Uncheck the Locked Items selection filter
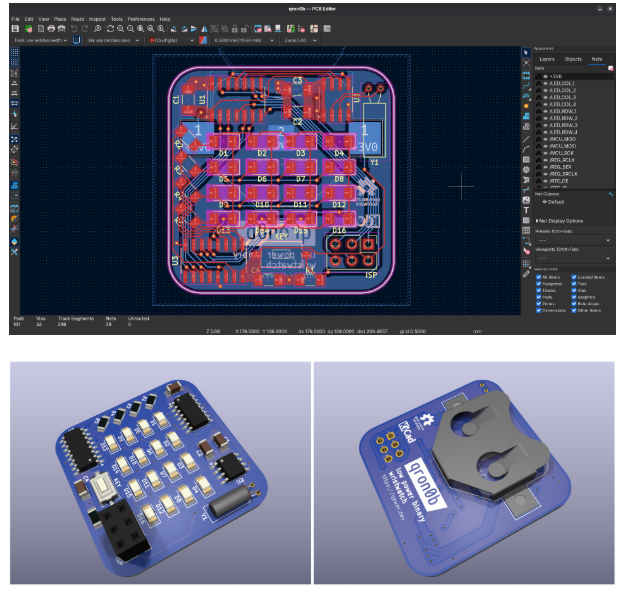The width and height of the screenshot is (626, 595). tap(574, 276)
